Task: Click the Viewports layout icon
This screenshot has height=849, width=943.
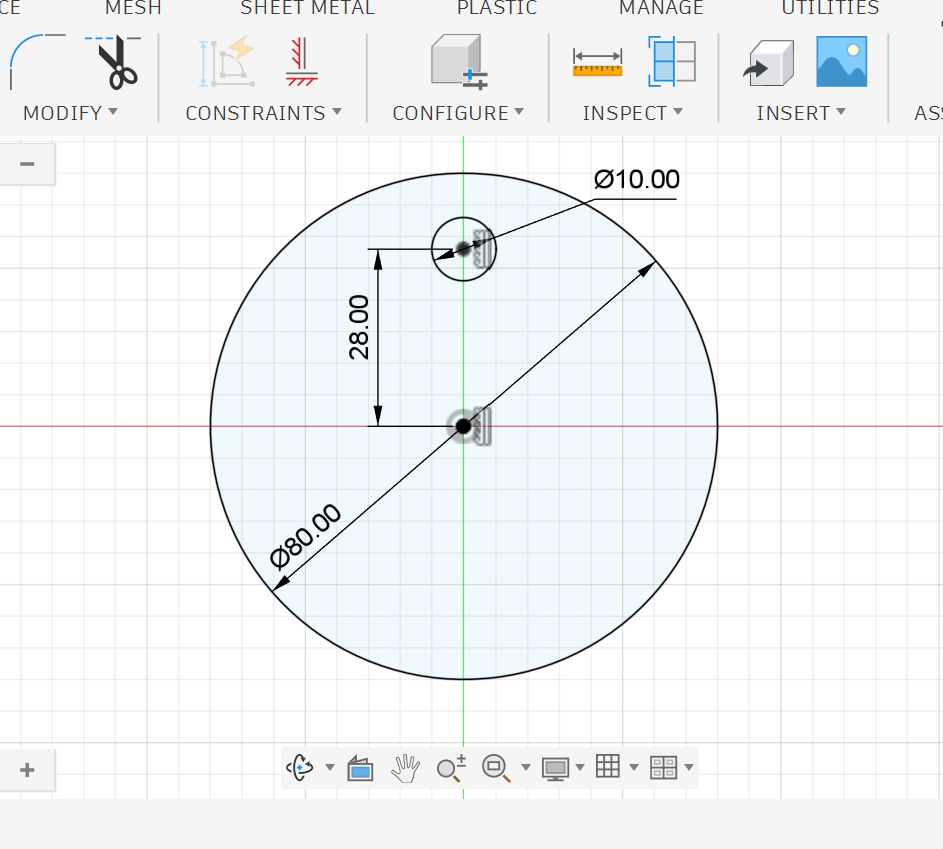Action: pyautogui.click(x=663, y=768)
